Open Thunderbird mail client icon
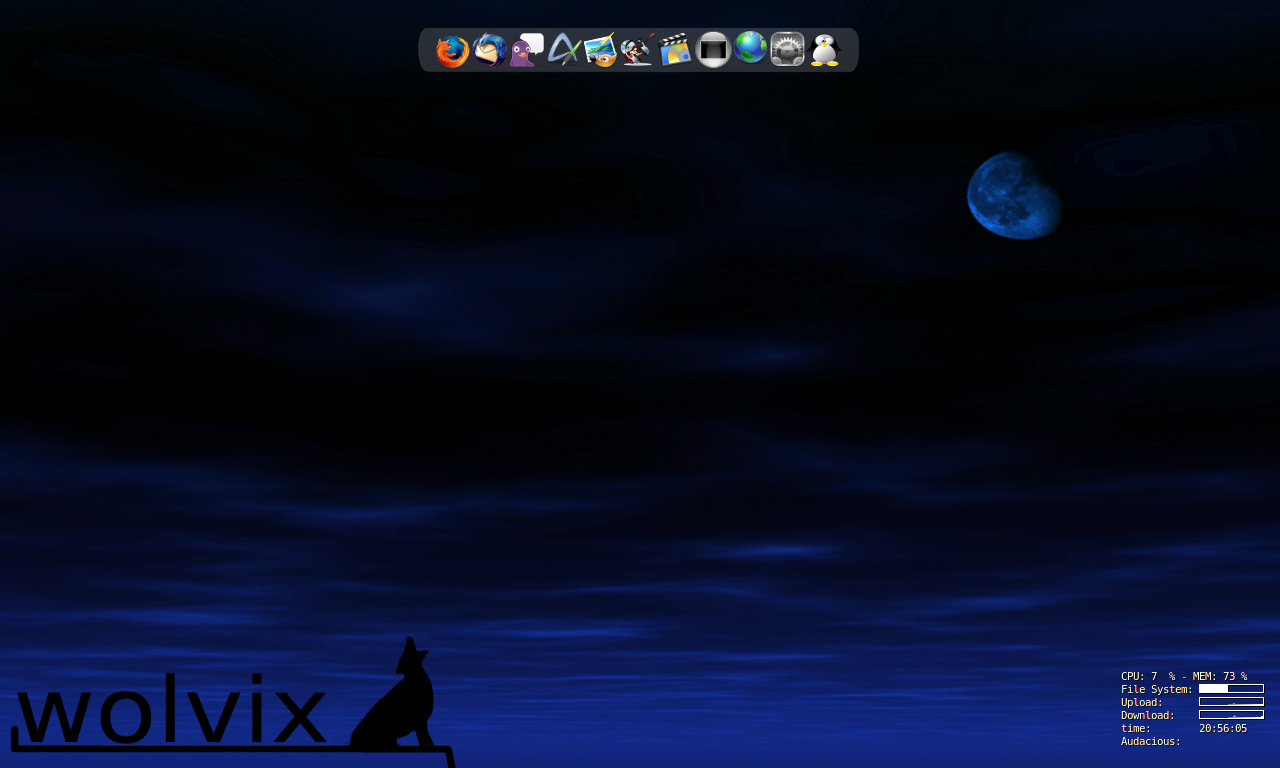1280x768 pixels. click(489, 50)
